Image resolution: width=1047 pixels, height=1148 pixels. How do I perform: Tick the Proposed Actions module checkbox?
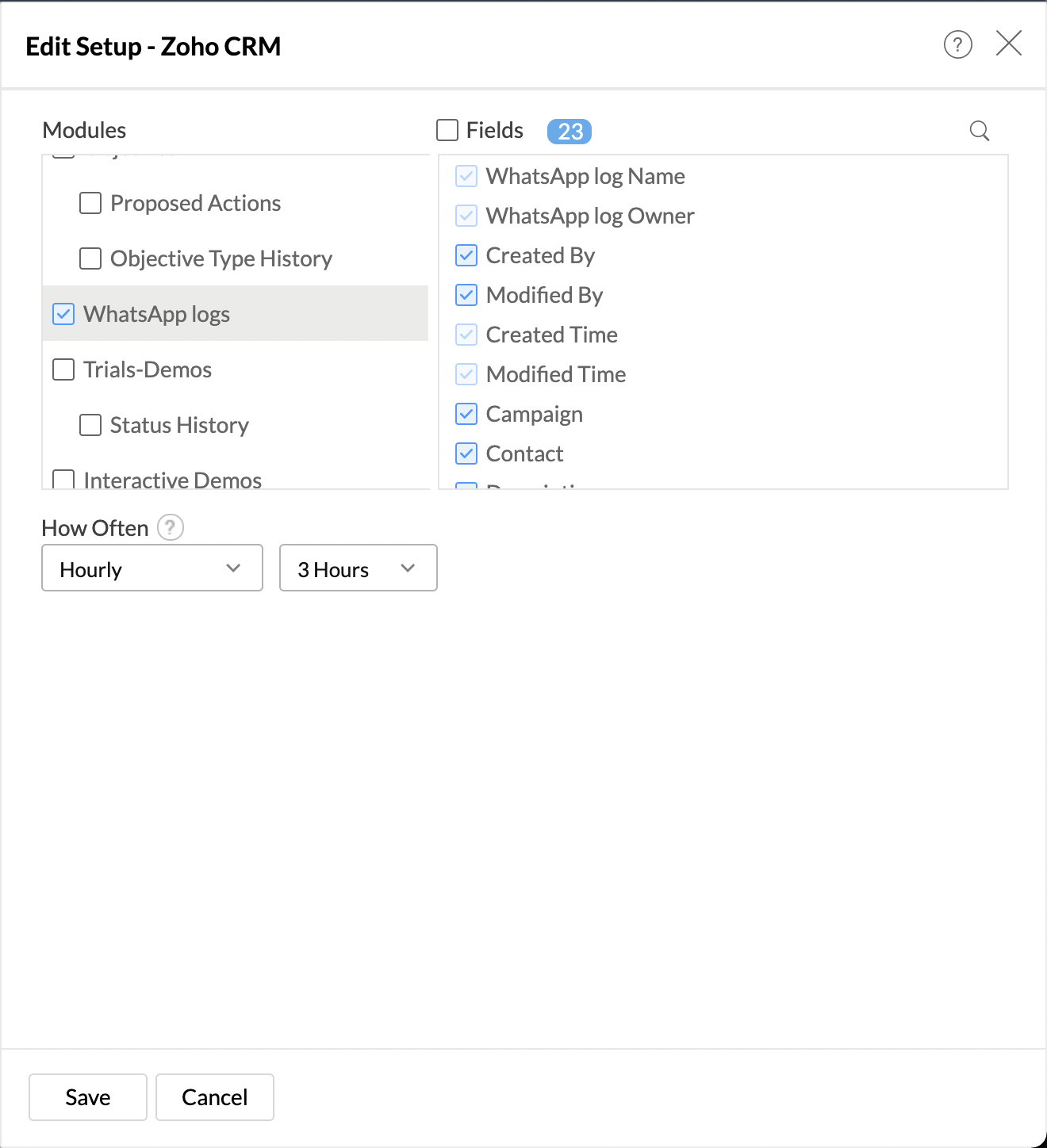tap(90, 203)
